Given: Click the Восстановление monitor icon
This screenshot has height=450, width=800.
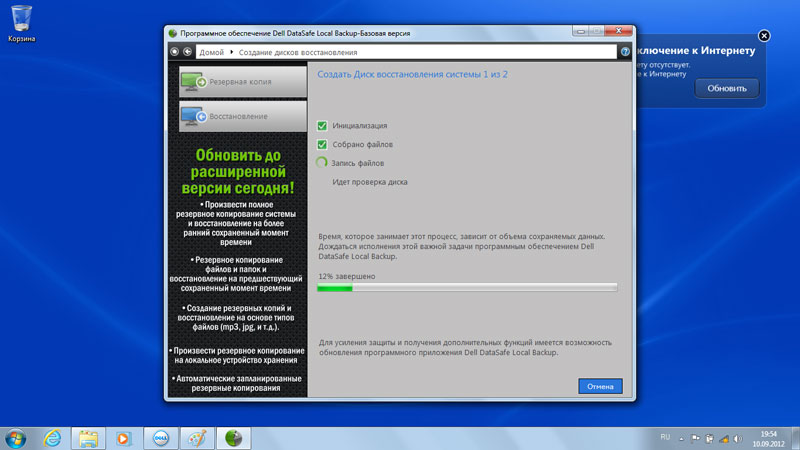Looking at the screenshot, I should pyautogui.click(x=193, y=116).
